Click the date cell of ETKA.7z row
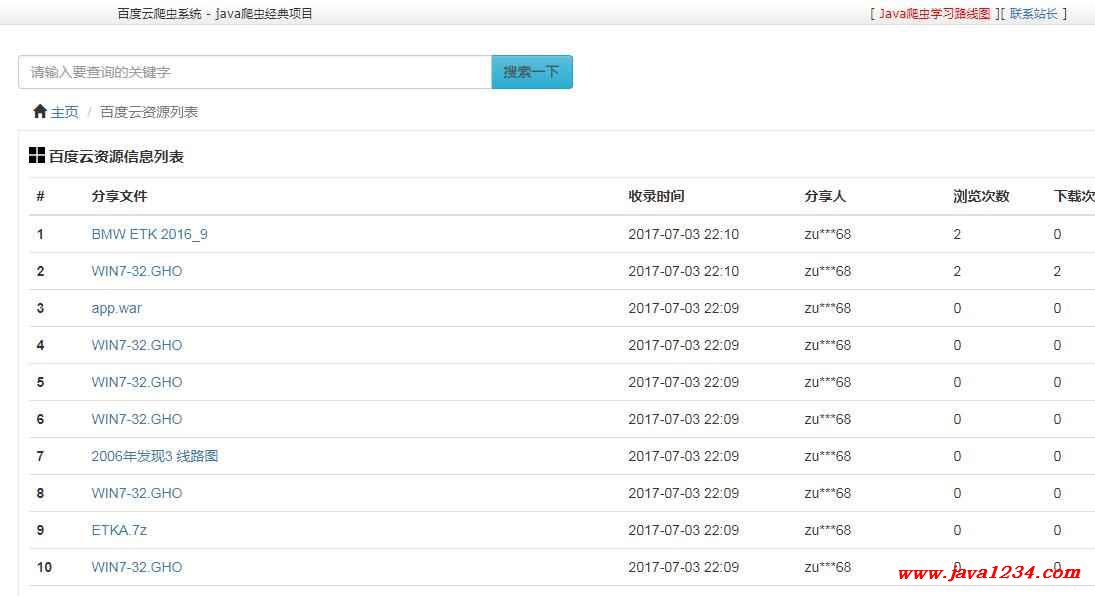1095x596 pixels. pyautogui.click(x=684, y=530)
